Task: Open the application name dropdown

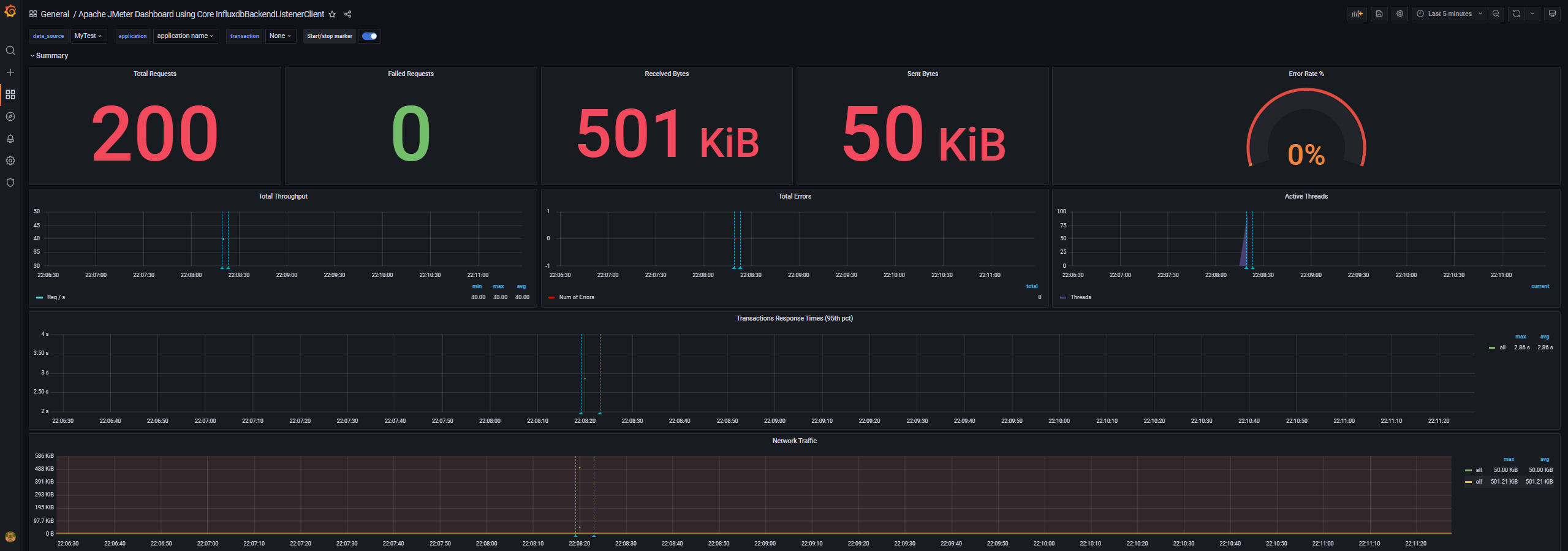Action: 185,36
